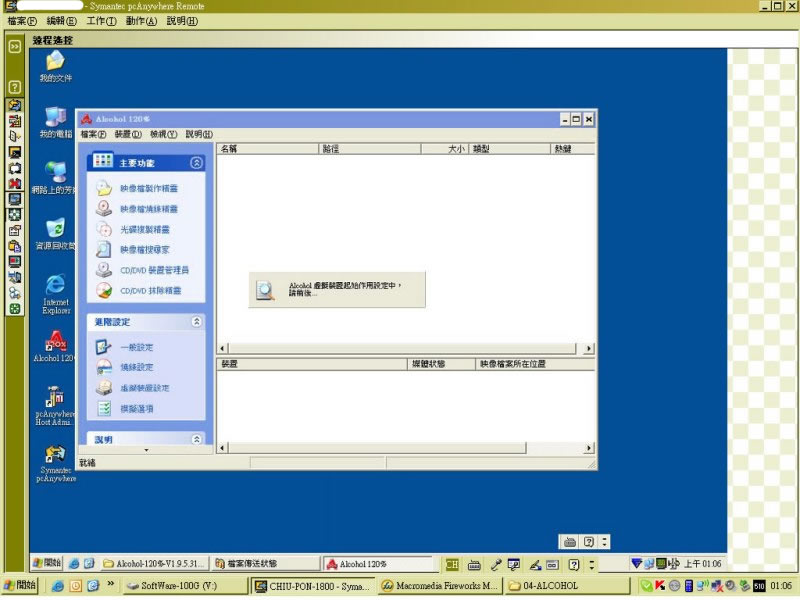Open the Alcohol 檢視(V) menu
The image size is (800, 600).
[x=163, y=134]
